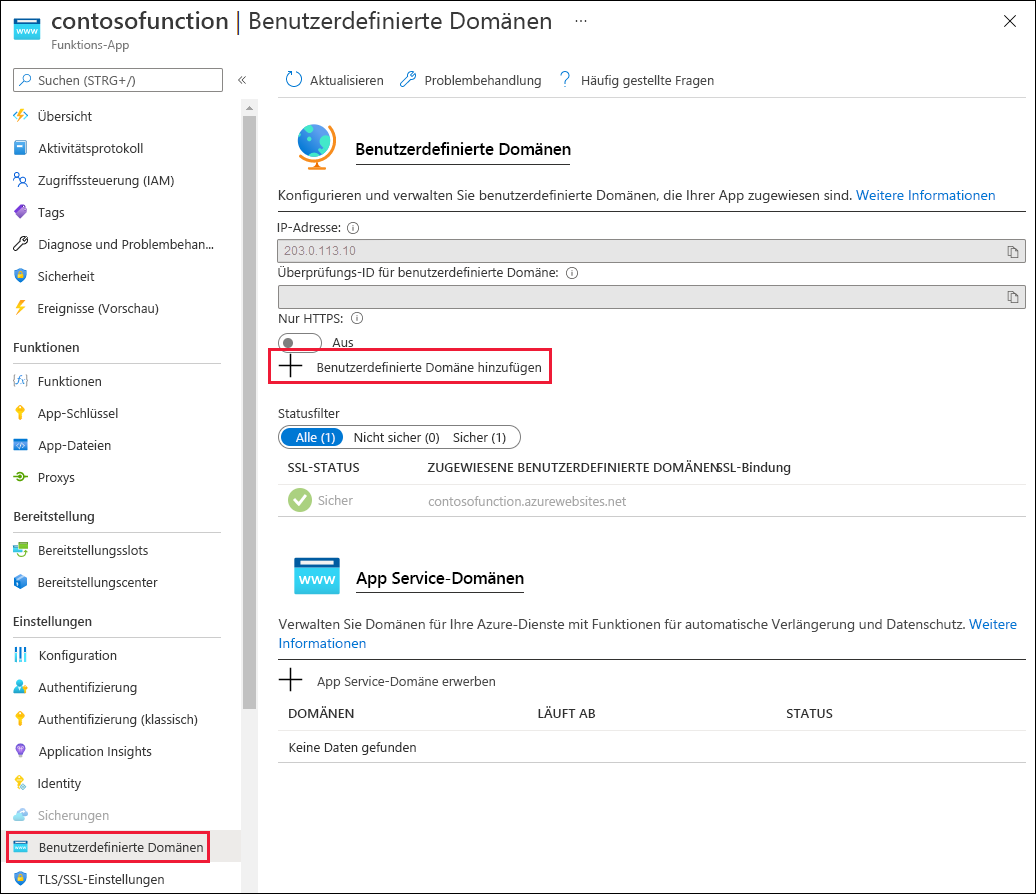
Task: Open the Weitere Informationen link
Action: pos(925,195)
